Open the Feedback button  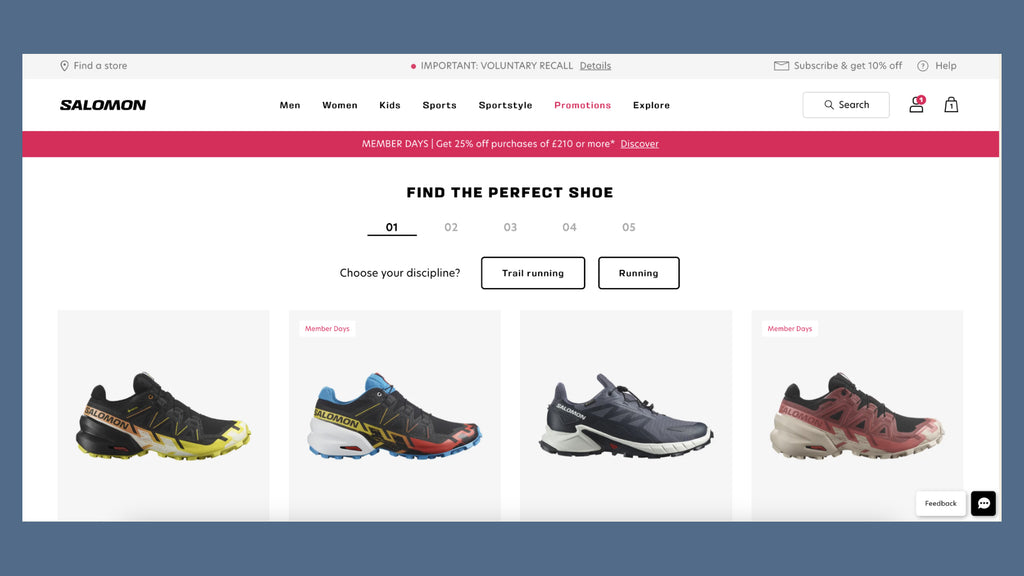[940, 504]
